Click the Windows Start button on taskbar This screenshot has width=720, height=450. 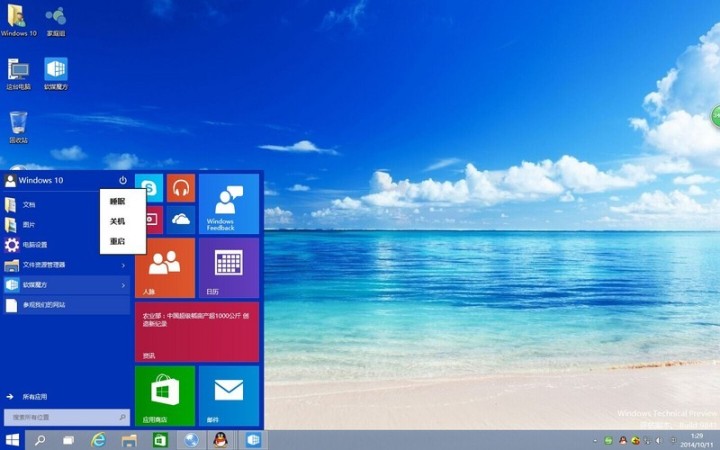[12, 440]
